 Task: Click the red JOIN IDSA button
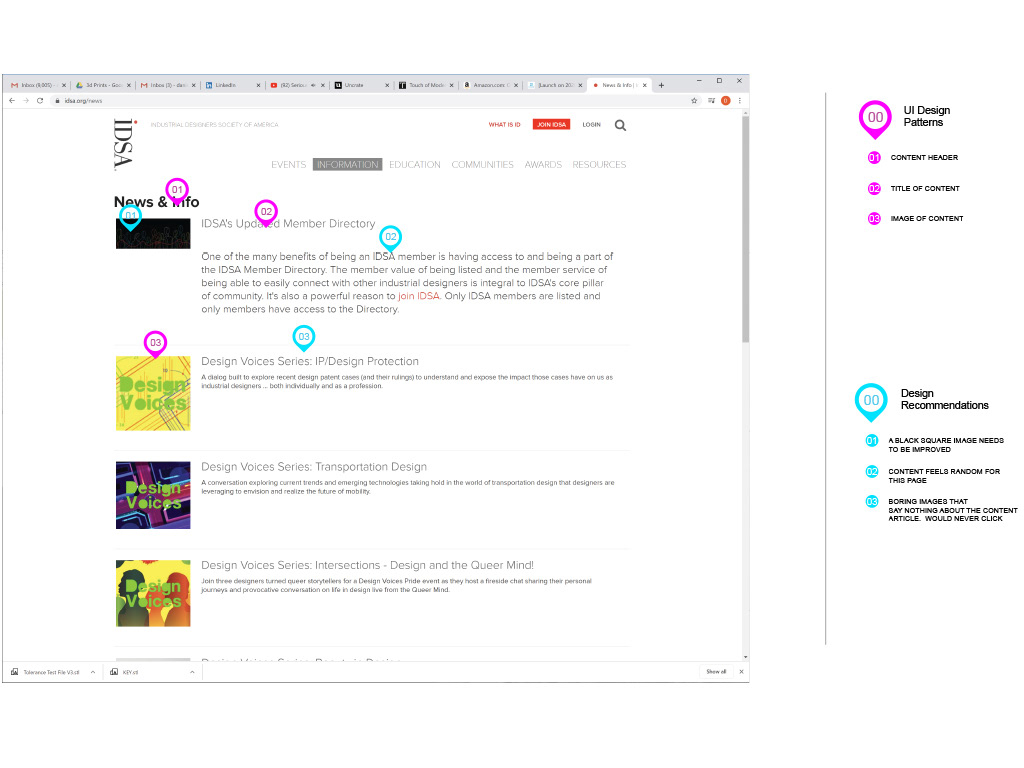551,125
